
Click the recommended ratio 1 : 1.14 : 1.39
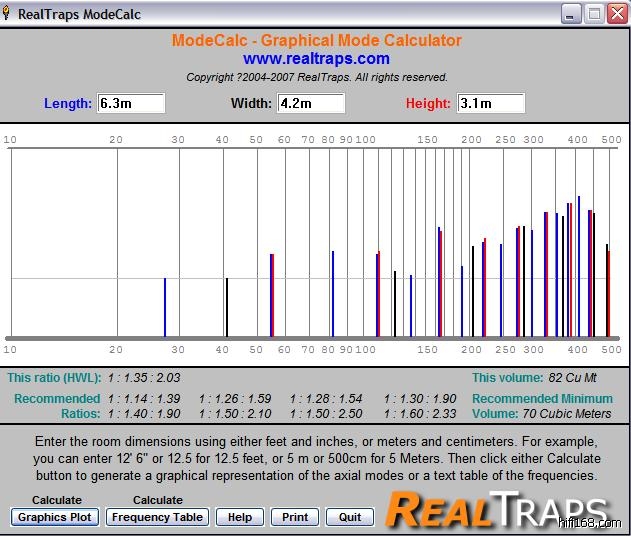pos(144,399)
